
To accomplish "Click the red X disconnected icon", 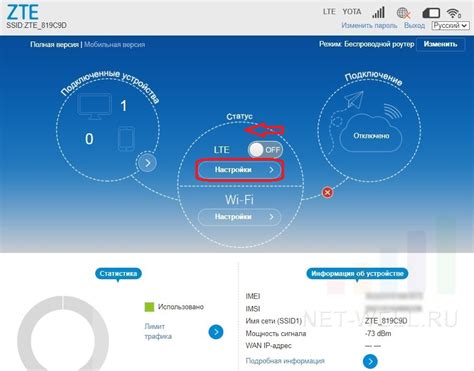I will pos(327,192).
